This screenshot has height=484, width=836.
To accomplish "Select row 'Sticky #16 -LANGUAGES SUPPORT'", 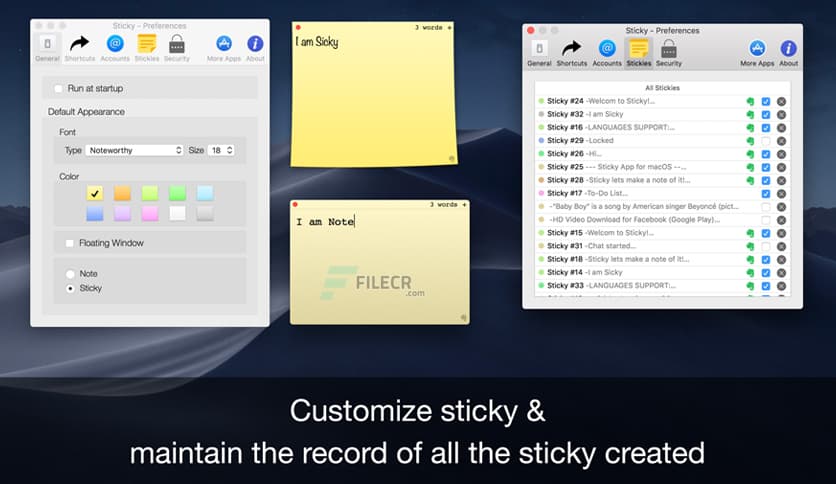I will pyautogui.click(x=662, y=127).
